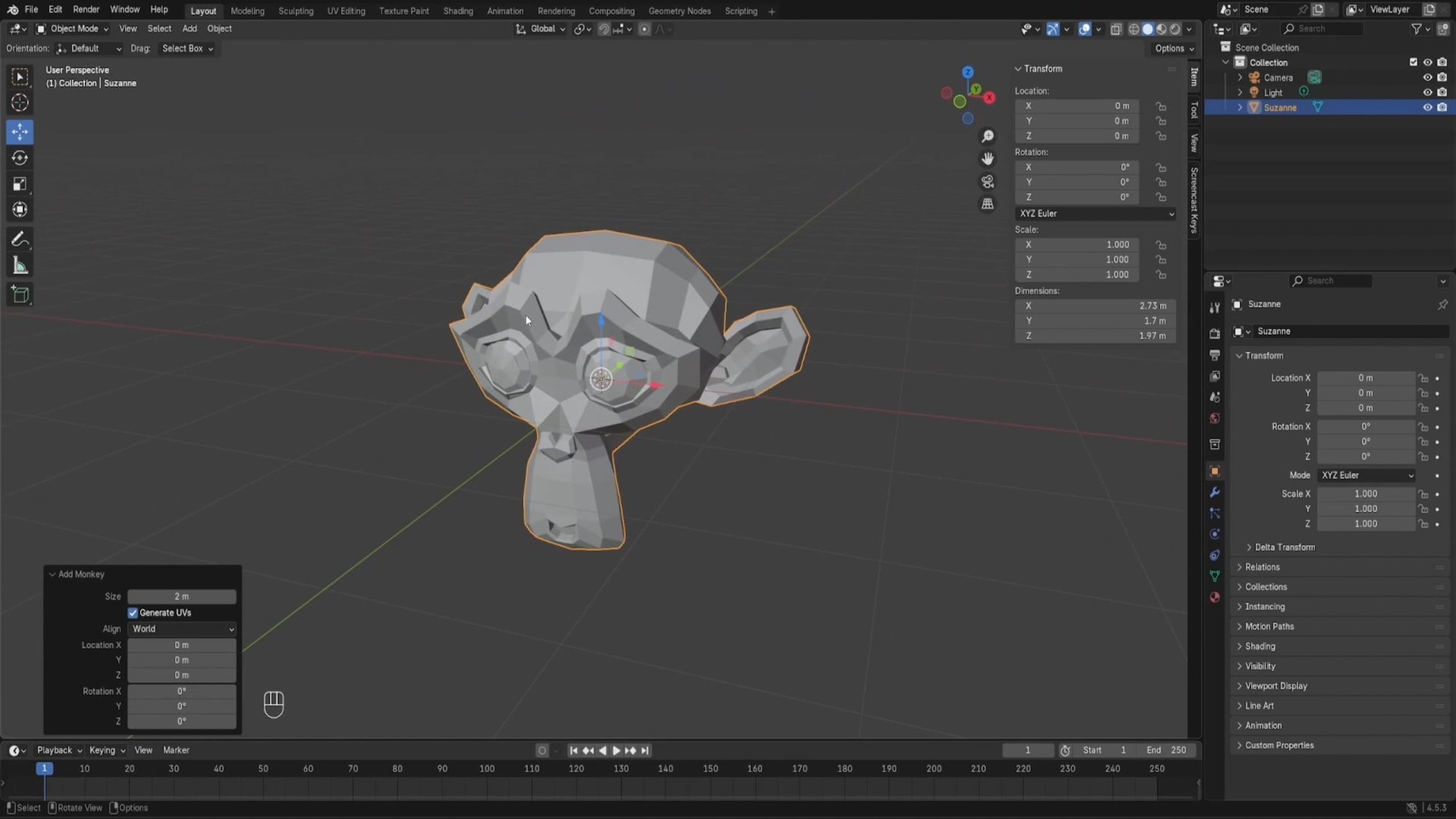Open the Render menu

coord(86,10)
